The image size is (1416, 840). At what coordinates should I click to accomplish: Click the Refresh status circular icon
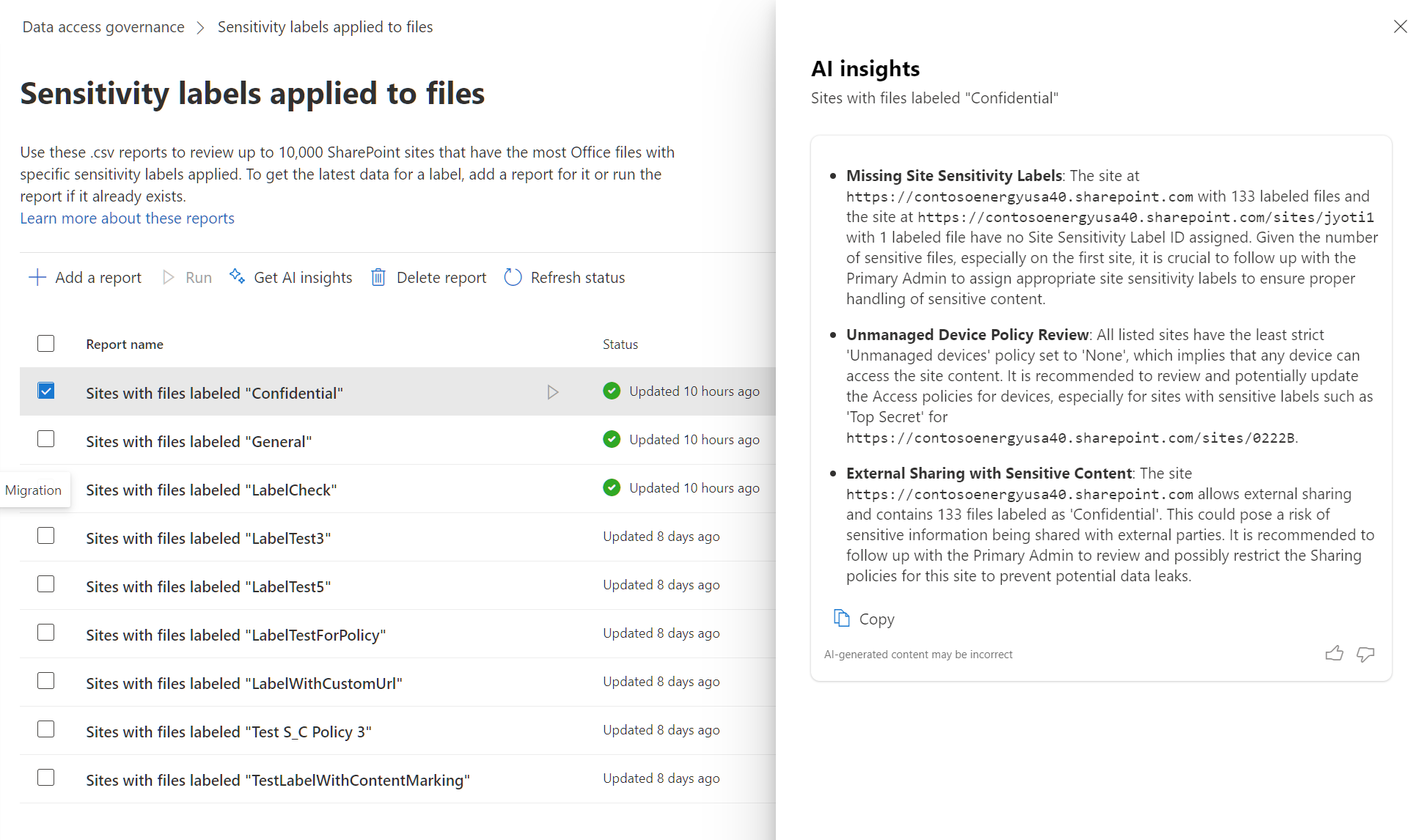pyautogui.click(x=513, y=277)
